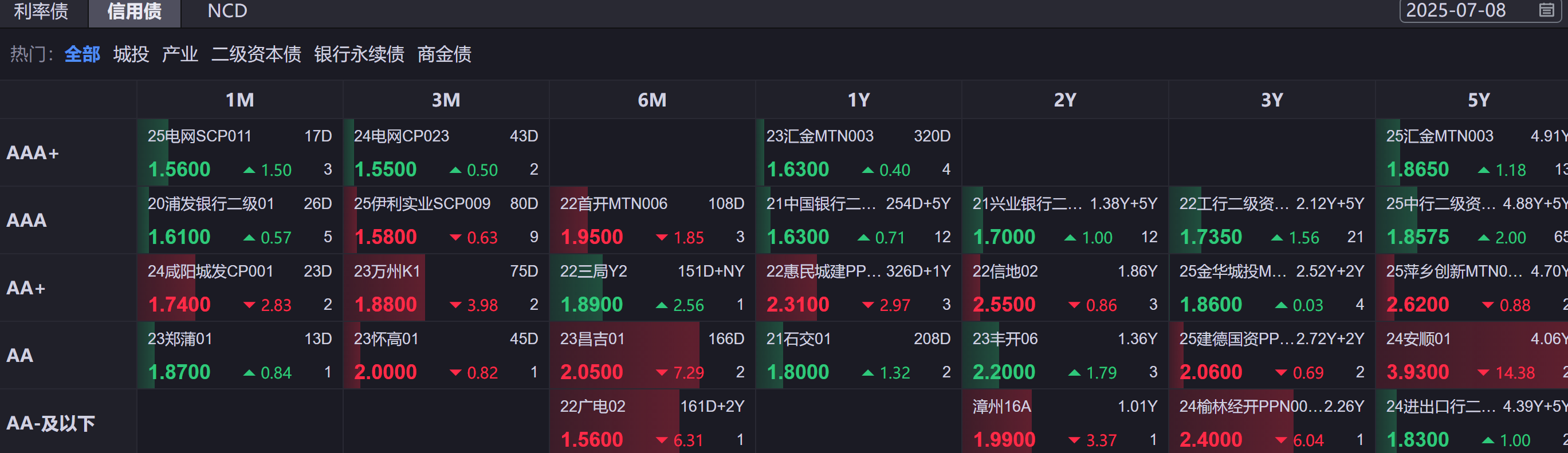This screenshot has height=453, width=1568.
Task: Click the 1M maturity column header
Action: [x=240, y=100]
